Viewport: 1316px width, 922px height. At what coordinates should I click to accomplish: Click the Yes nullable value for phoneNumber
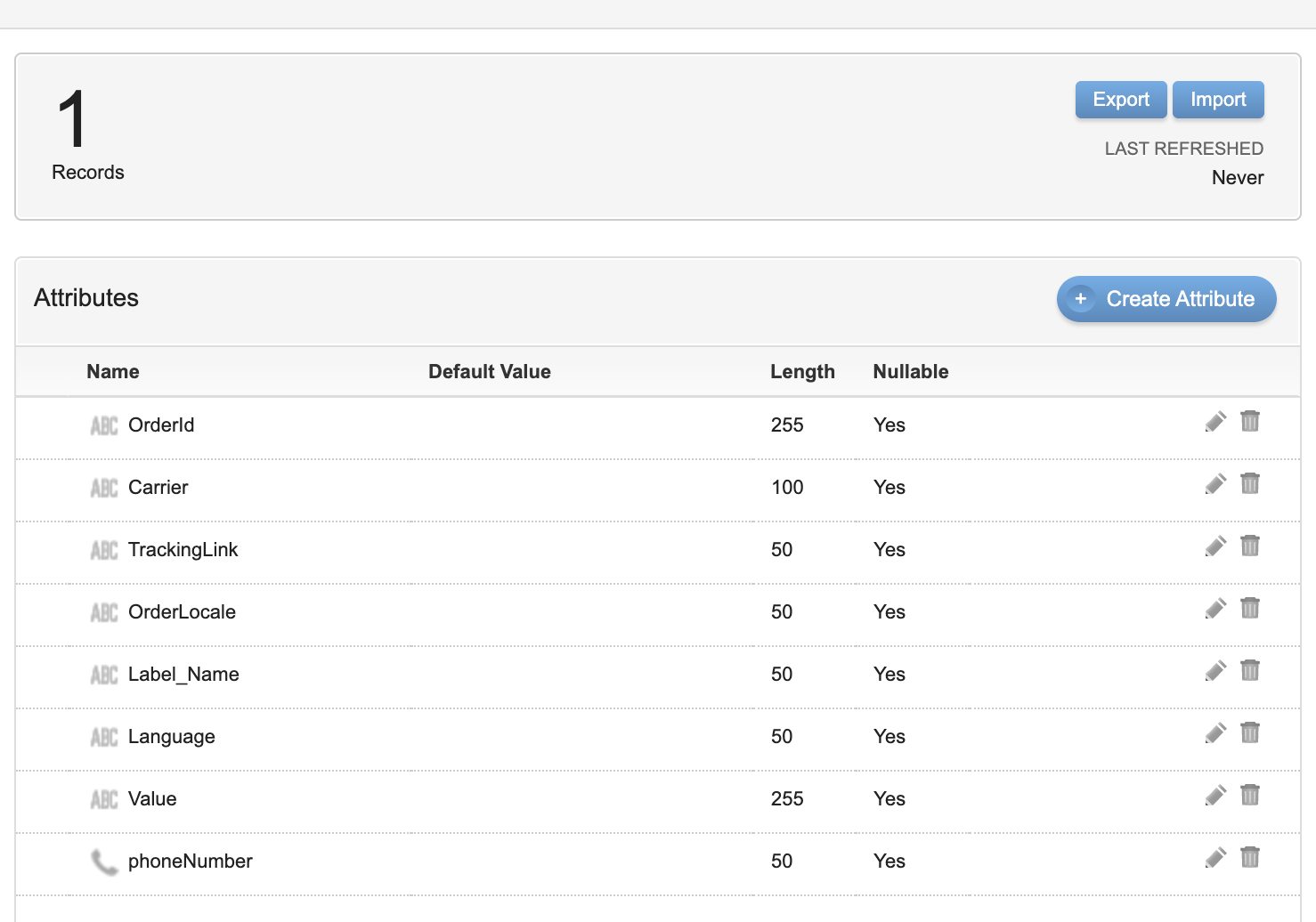tap(890, 861)
